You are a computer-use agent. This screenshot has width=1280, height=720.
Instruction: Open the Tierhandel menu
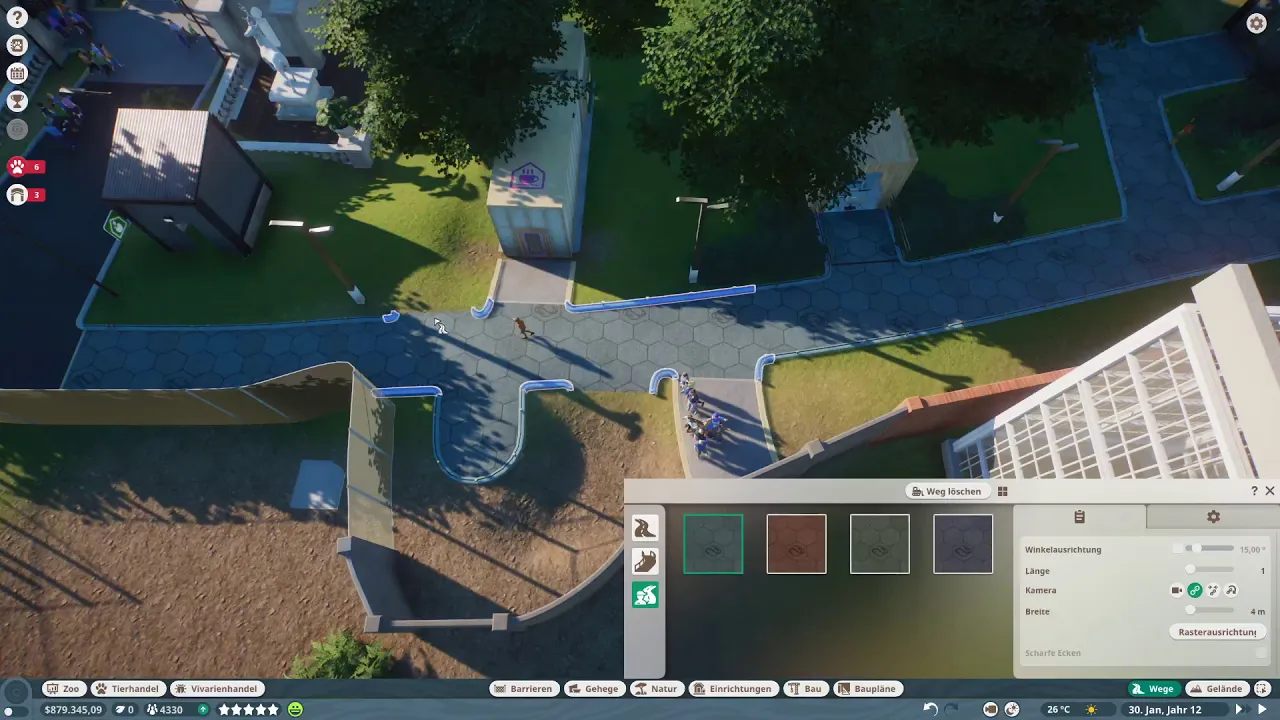point(128,689)
